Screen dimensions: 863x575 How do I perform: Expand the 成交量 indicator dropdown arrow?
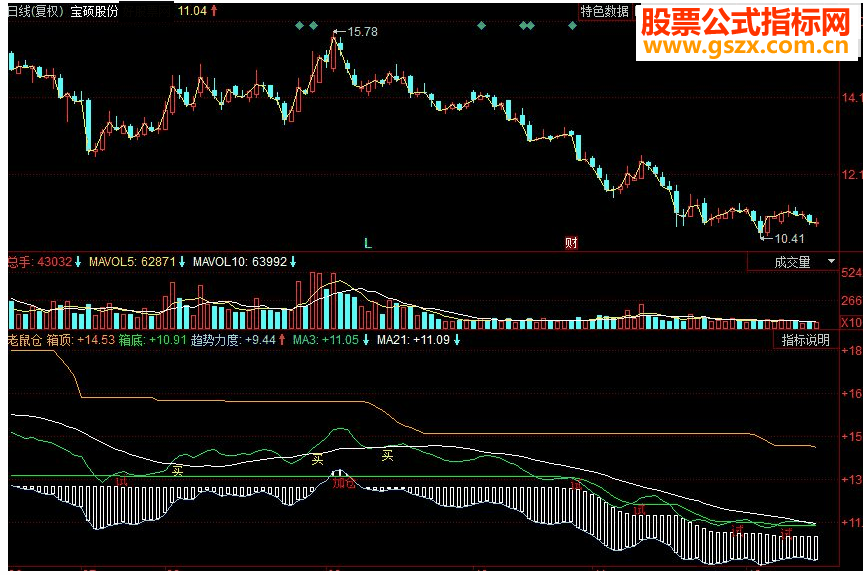tap(831, 261)
